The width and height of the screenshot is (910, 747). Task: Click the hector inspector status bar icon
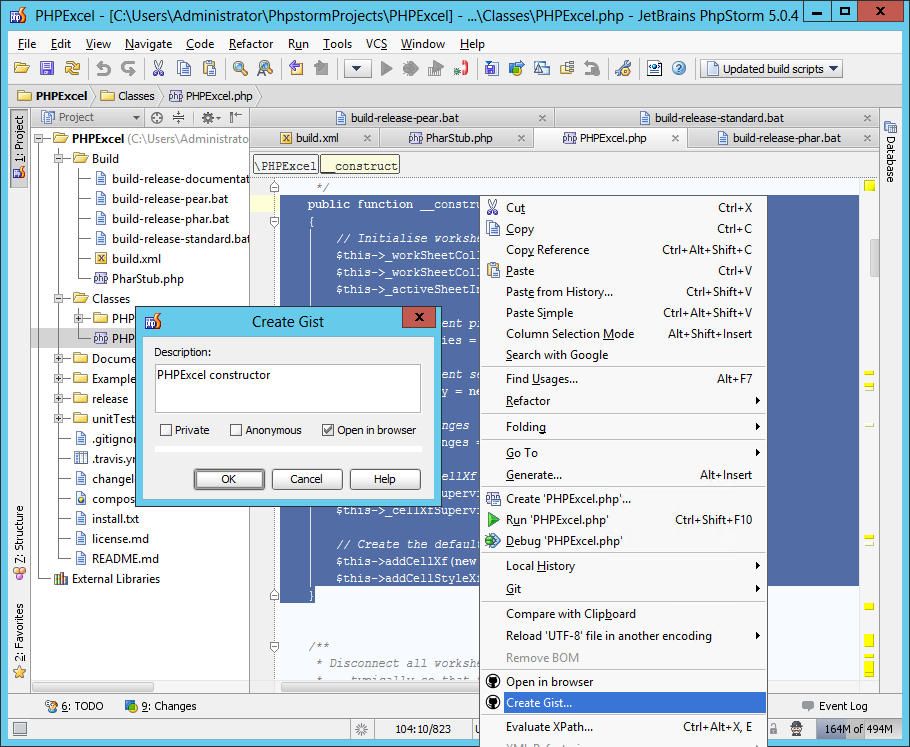coord(796,728)
